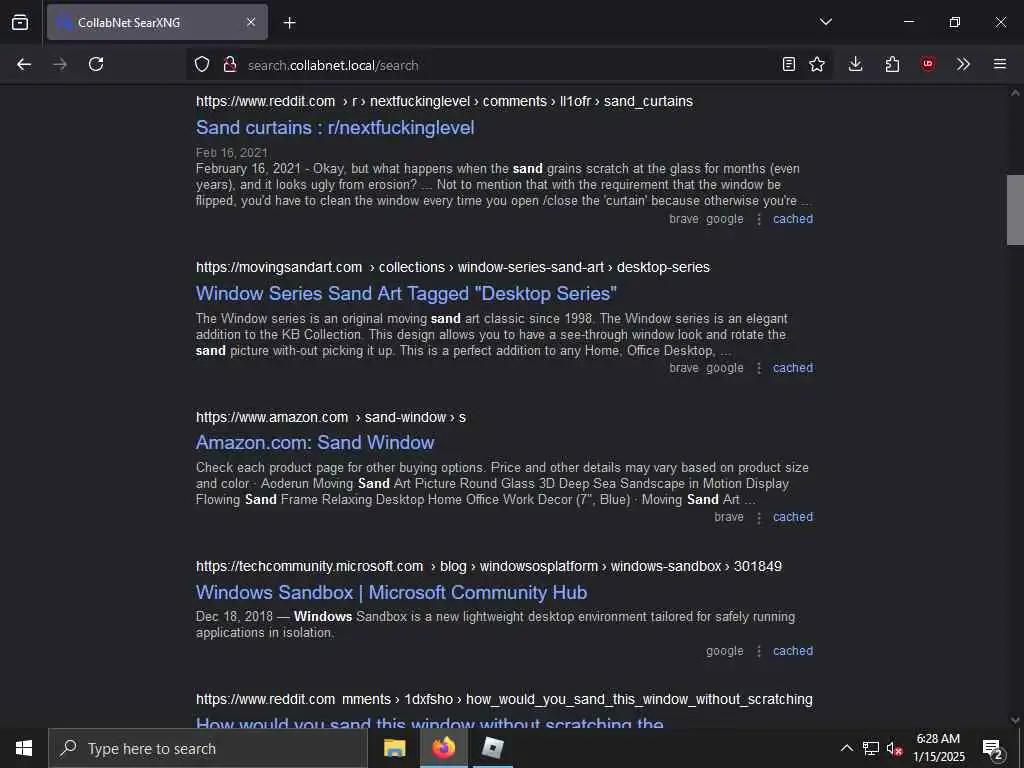Viewport: 1024px width, 768px height.
Task: Open cached copy of Sand curtains result
Action: point(793,219)
